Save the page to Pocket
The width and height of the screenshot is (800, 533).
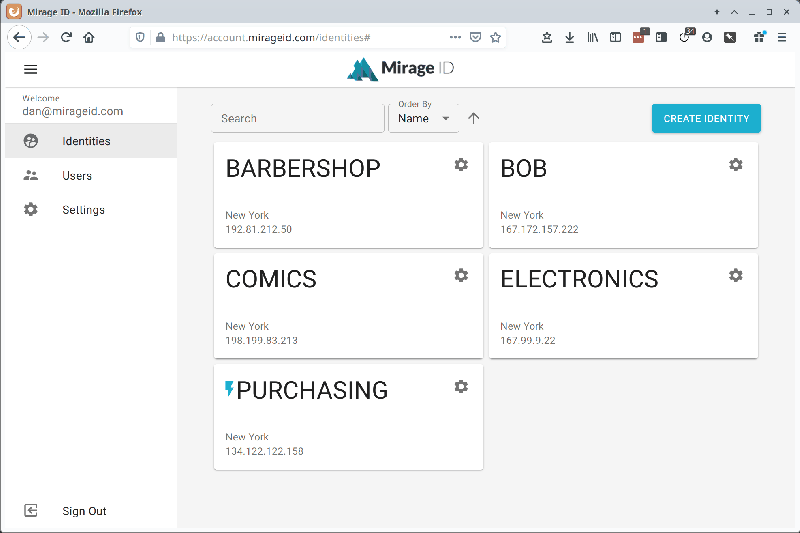coord(476,37)
